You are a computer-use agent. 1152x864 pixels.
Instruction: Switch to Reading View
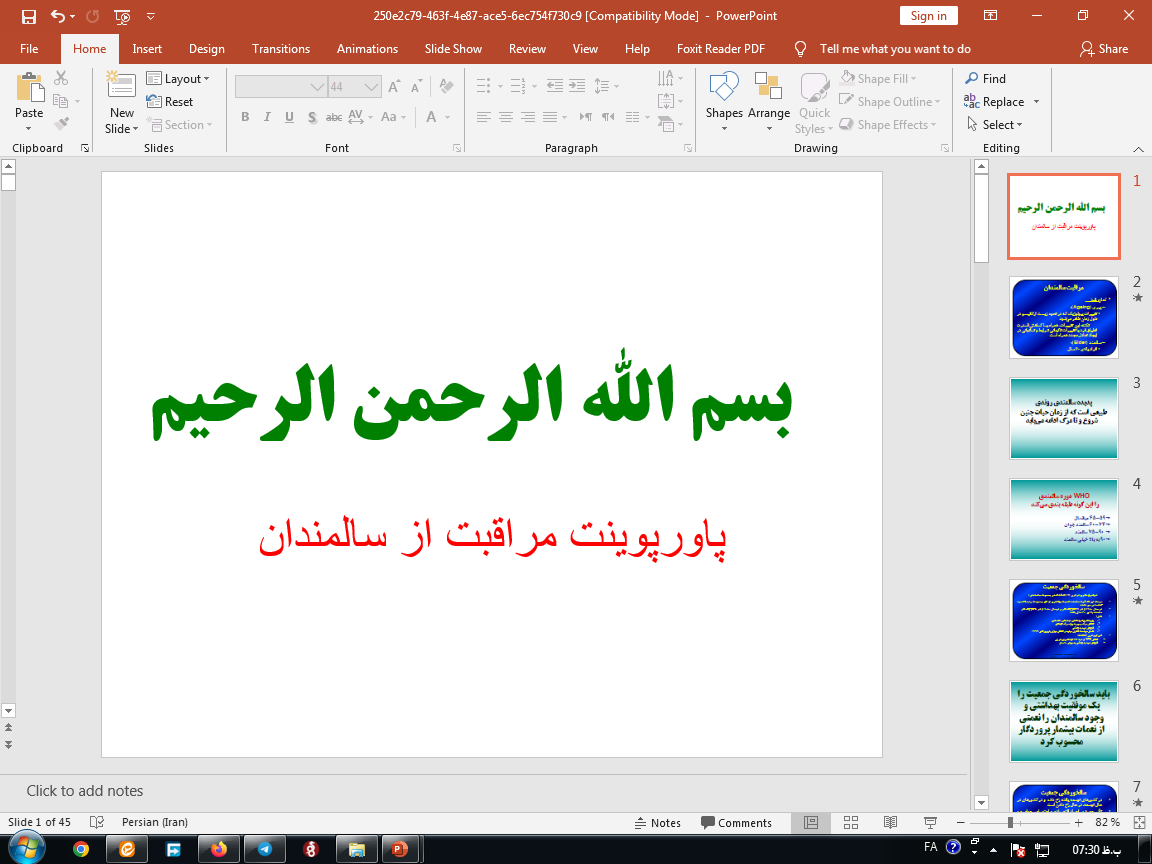click(x=890, y=822)
